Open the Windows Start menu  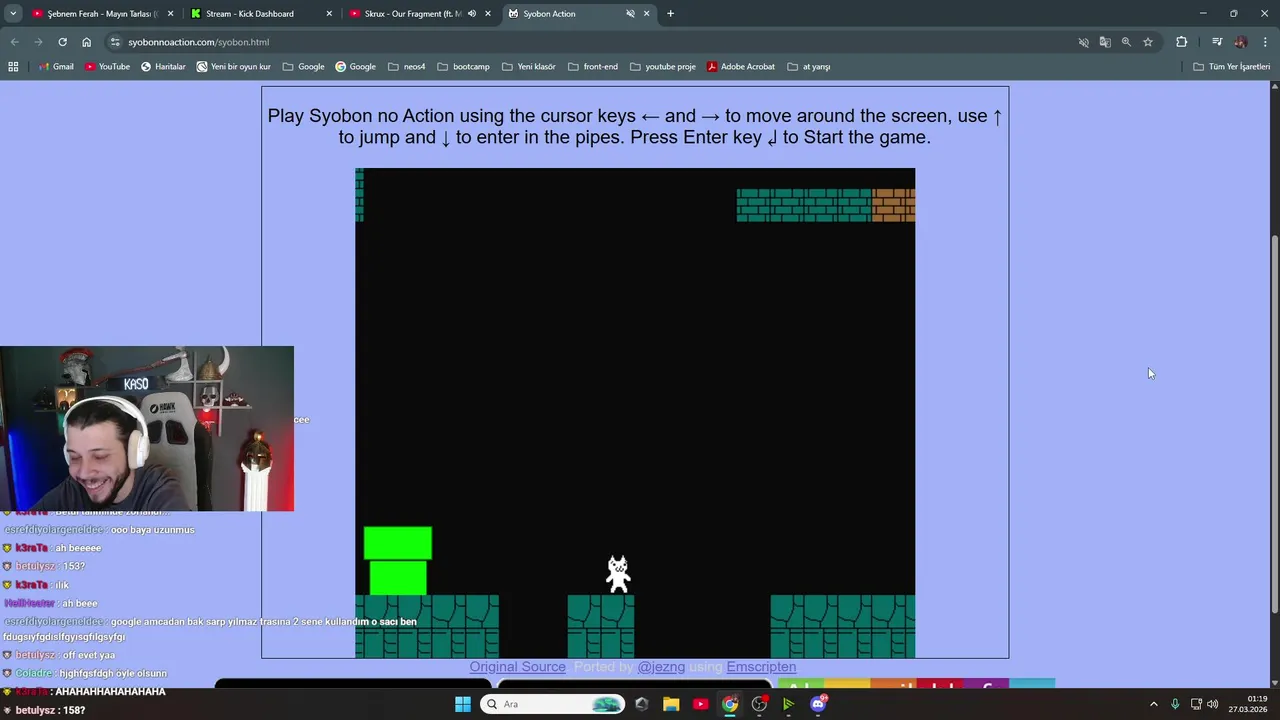[463, 704]
